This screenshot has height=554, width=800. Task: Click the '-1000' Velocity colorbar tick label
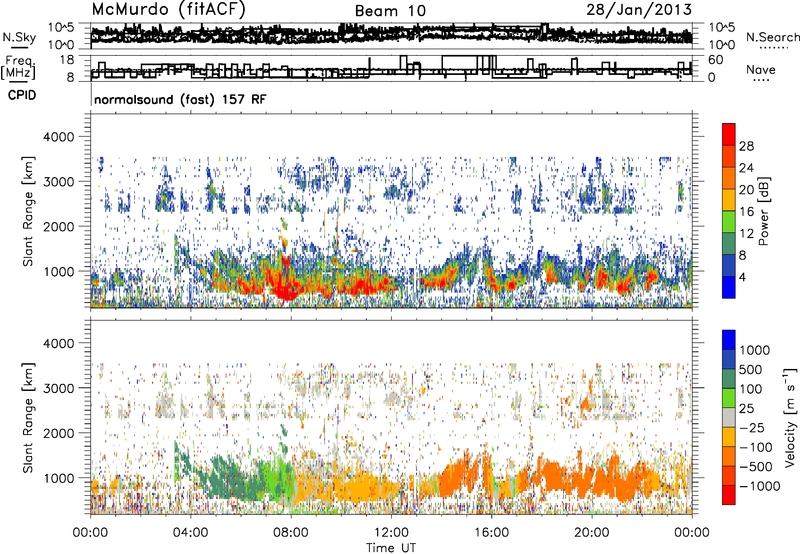[x=759, y=486]
